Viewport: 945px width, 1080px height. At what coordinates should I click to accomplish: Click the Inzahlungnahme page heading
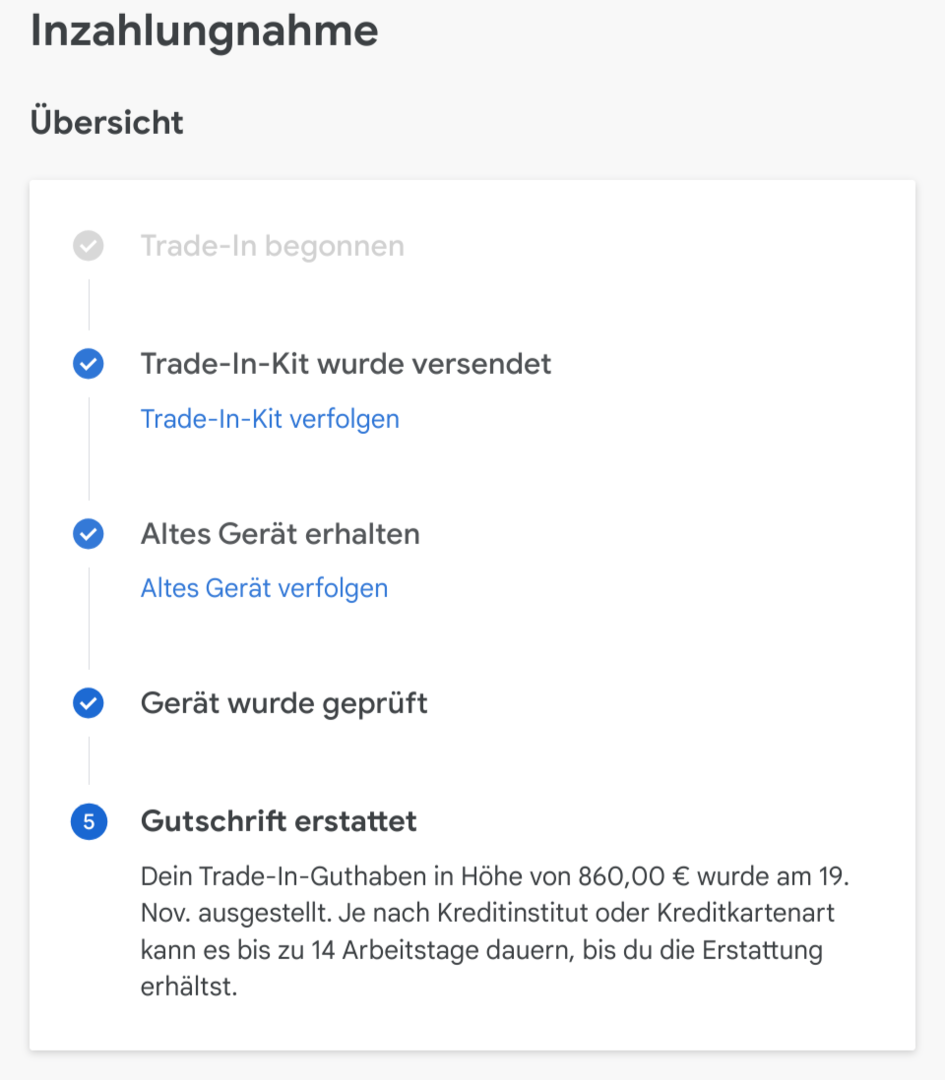204,32
